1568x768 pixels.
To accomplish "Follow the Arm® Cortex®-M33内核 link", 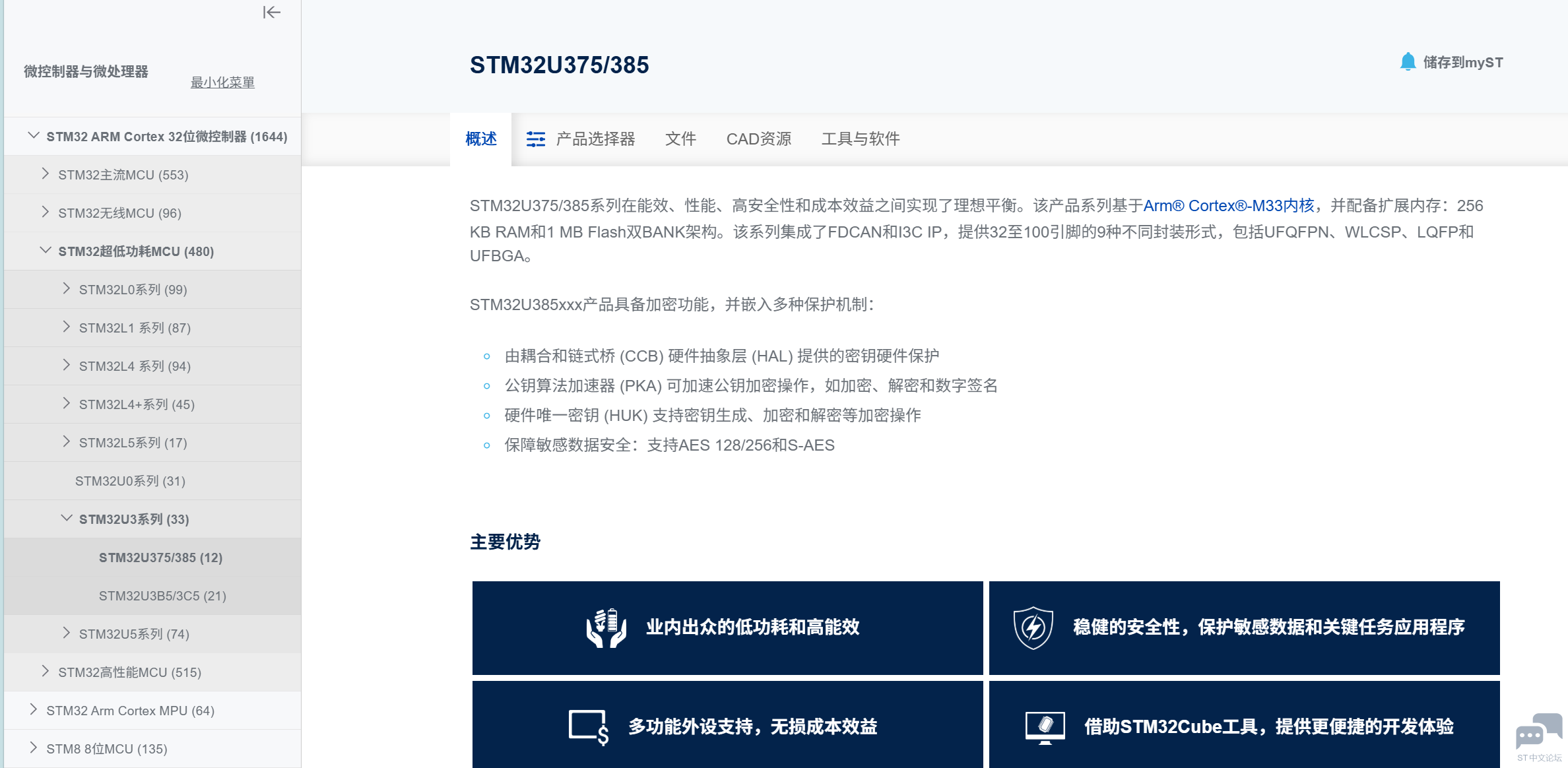I will pyautogui.click(x=1229, y=206).
